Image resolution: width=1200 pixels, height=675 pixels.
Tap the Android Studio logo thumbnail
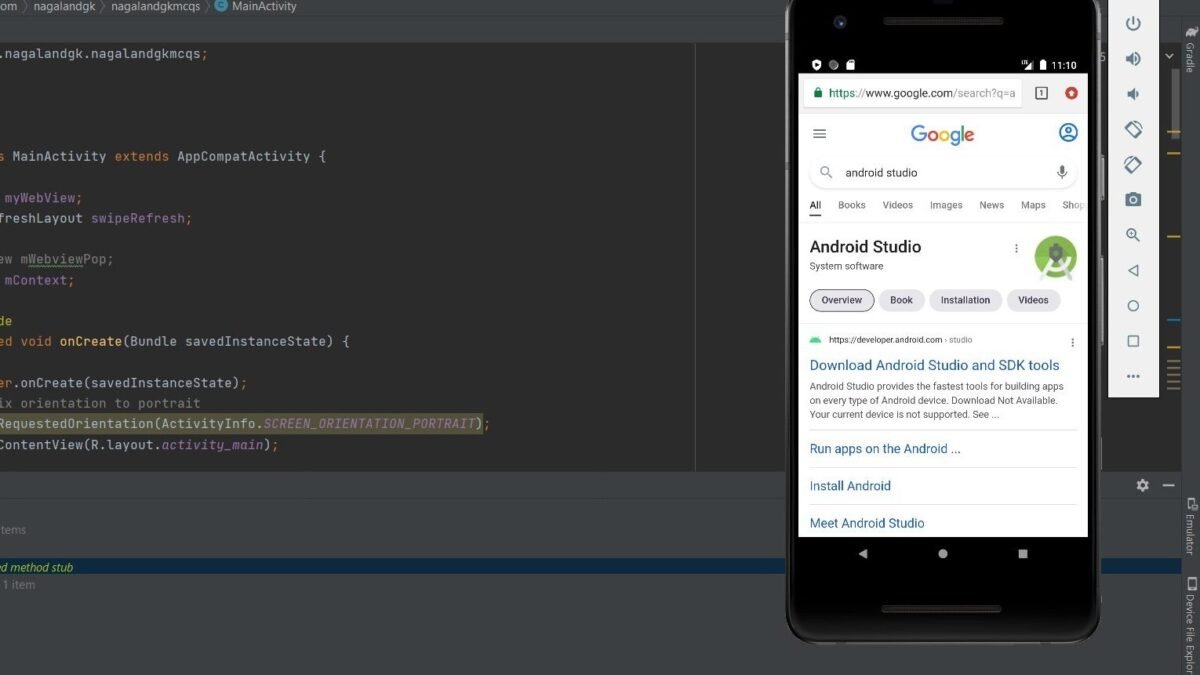tap(1055, 258)
